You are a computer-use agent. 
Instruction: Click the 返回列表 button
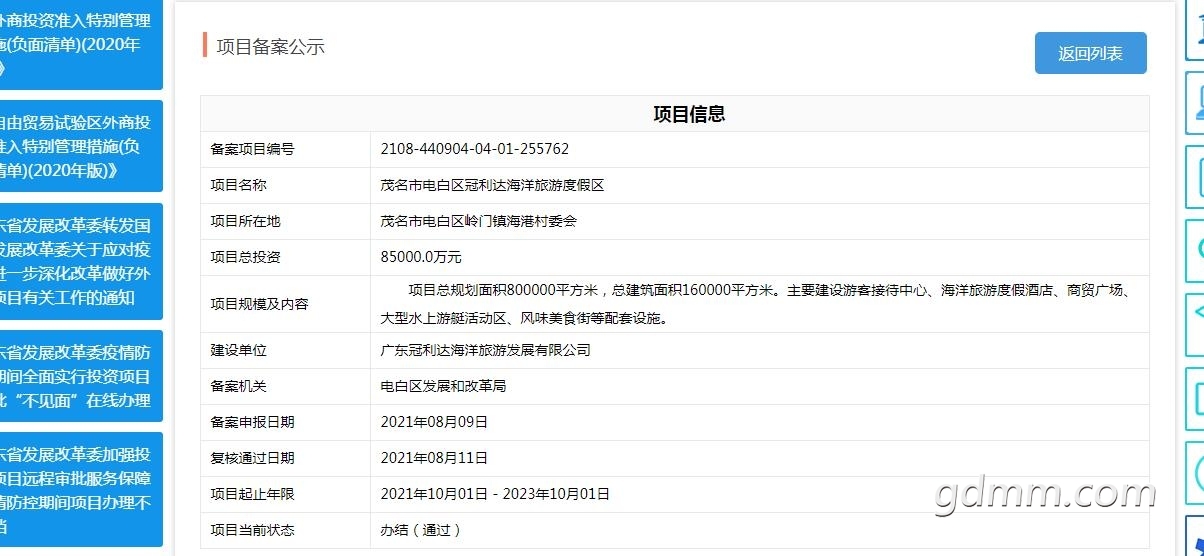pyautogui.click(x=1090, y=54)
